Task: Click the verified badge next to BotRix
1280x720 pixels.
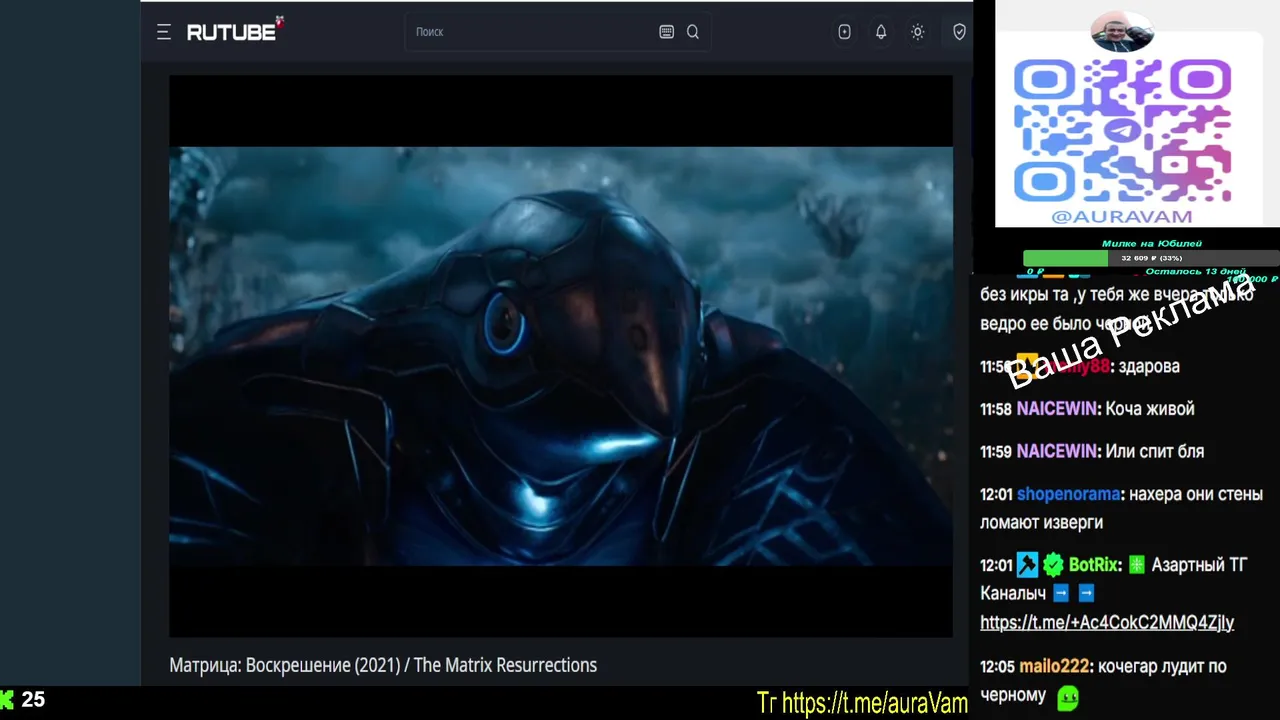Action: tap(1053, 565)
